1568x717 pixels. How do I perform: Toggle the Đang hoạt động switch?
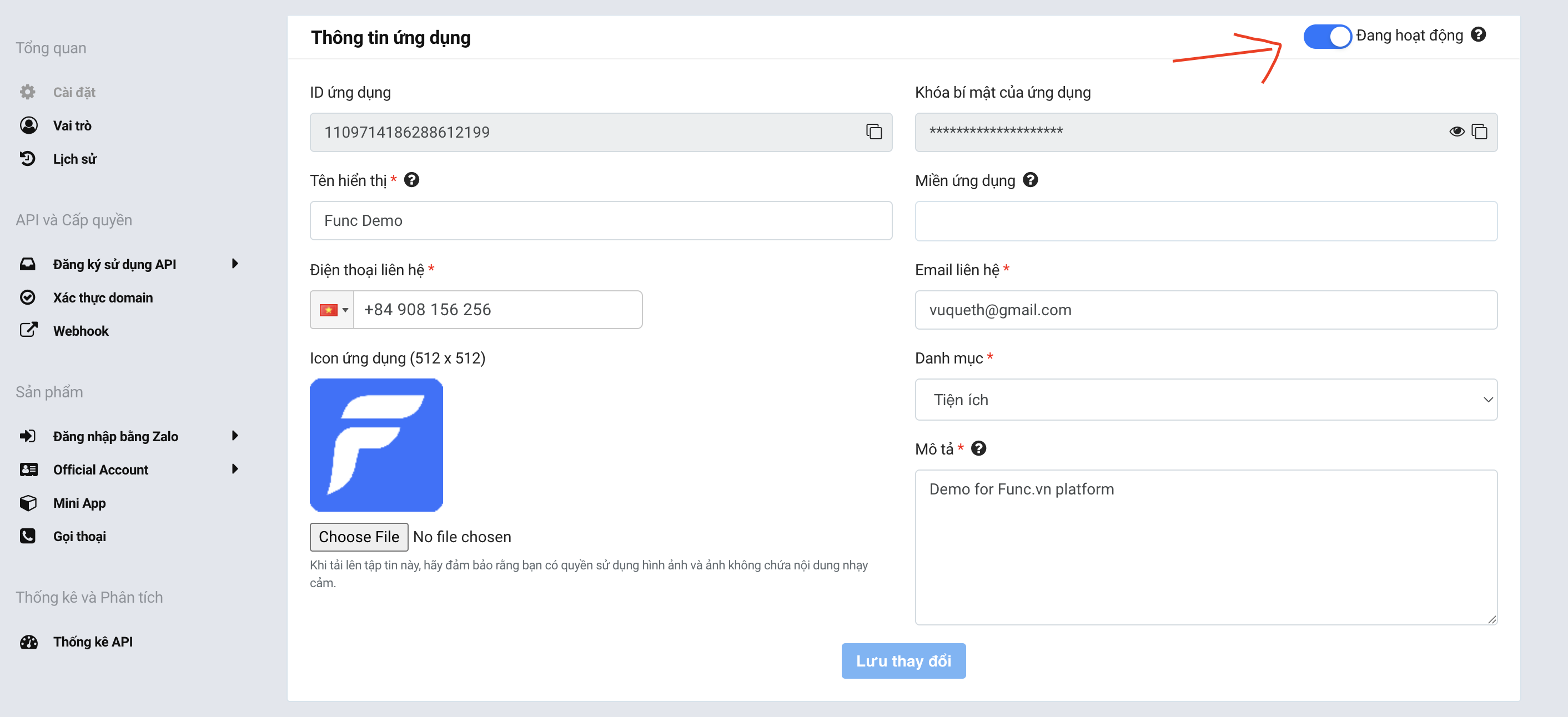(1327, 36)
